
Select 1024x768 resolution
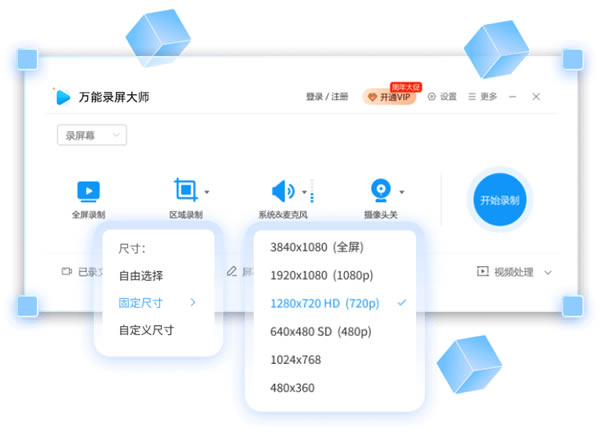[x=295, y=360]
